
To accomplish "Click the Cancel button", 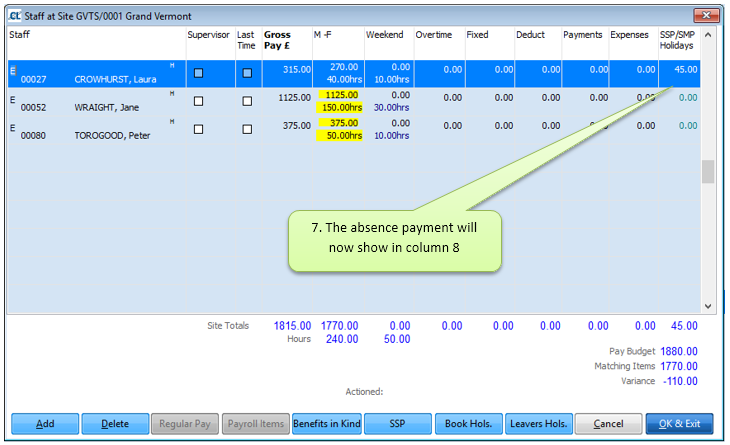I will (608, 424).
